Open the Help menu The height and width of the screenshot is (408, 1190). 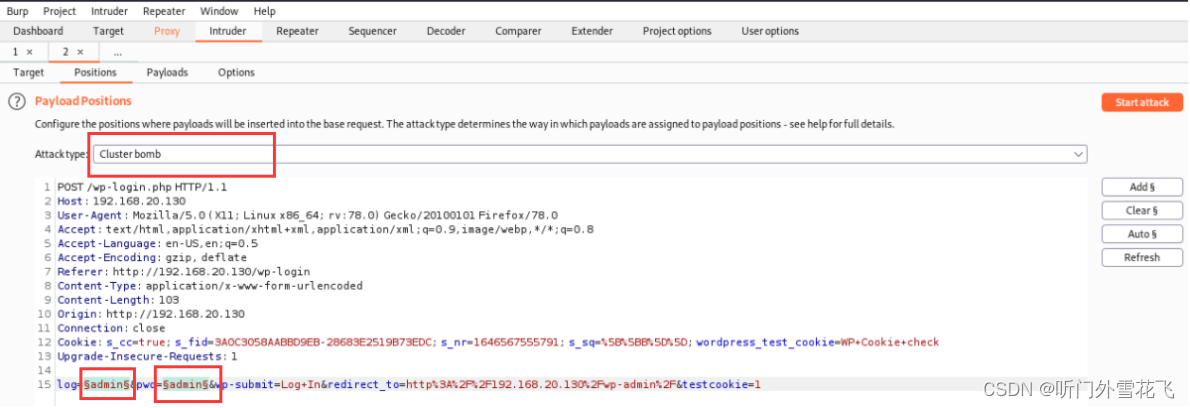coord(265,11)
